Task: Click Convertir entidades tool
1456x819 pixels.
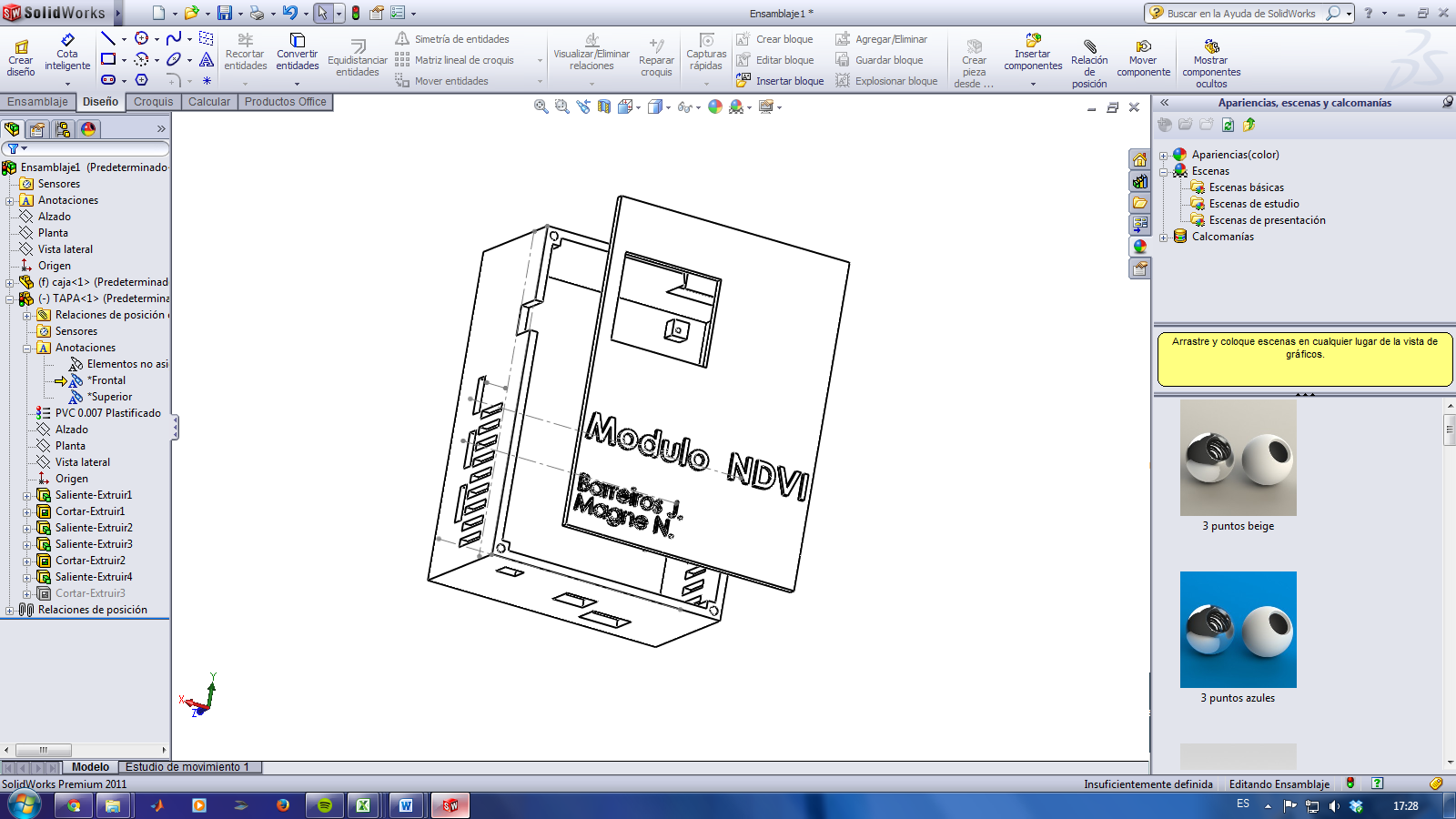Action: (298, 52)
